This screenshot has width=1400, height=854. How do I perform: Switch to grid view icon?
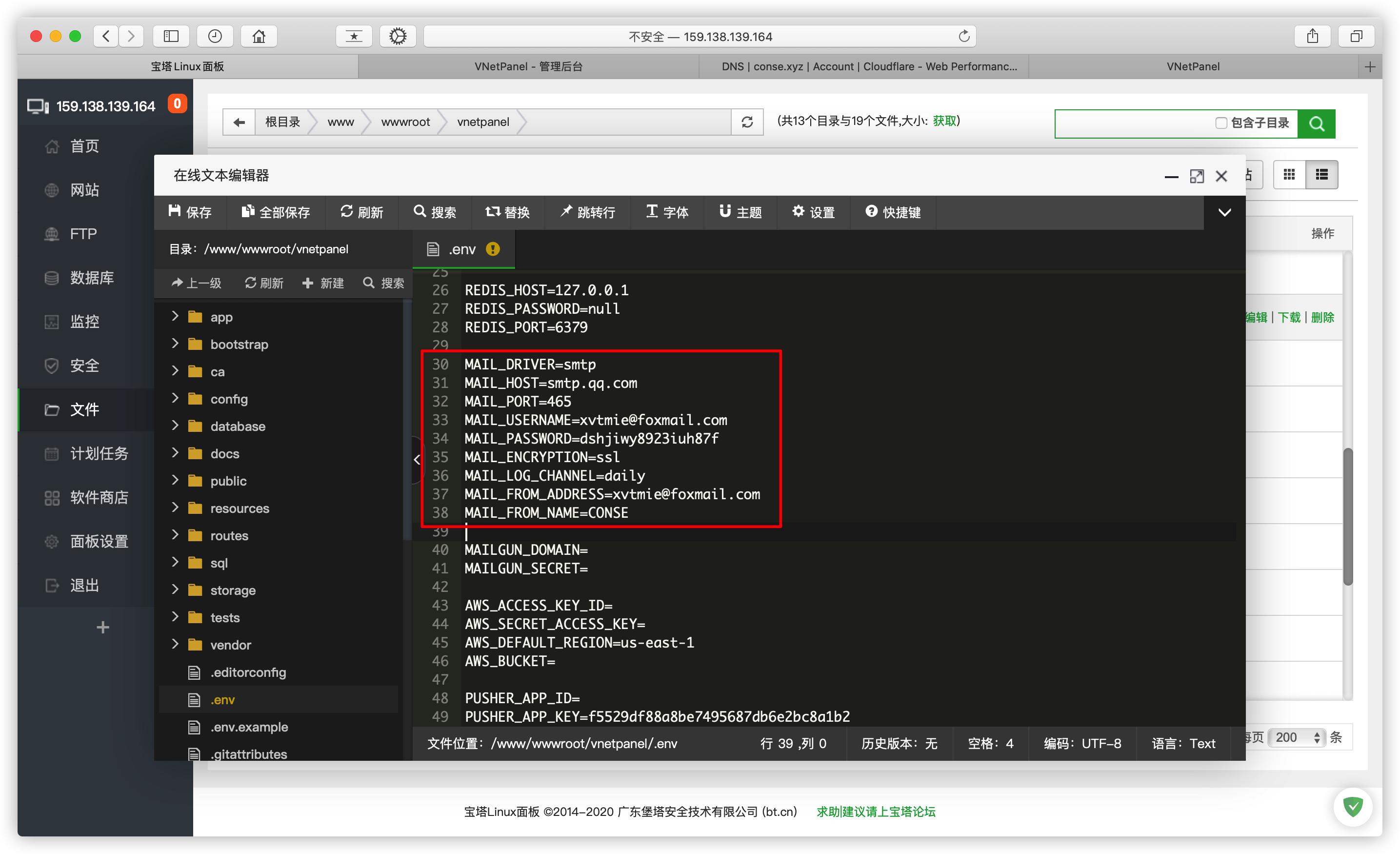[x=1289, y=175]
